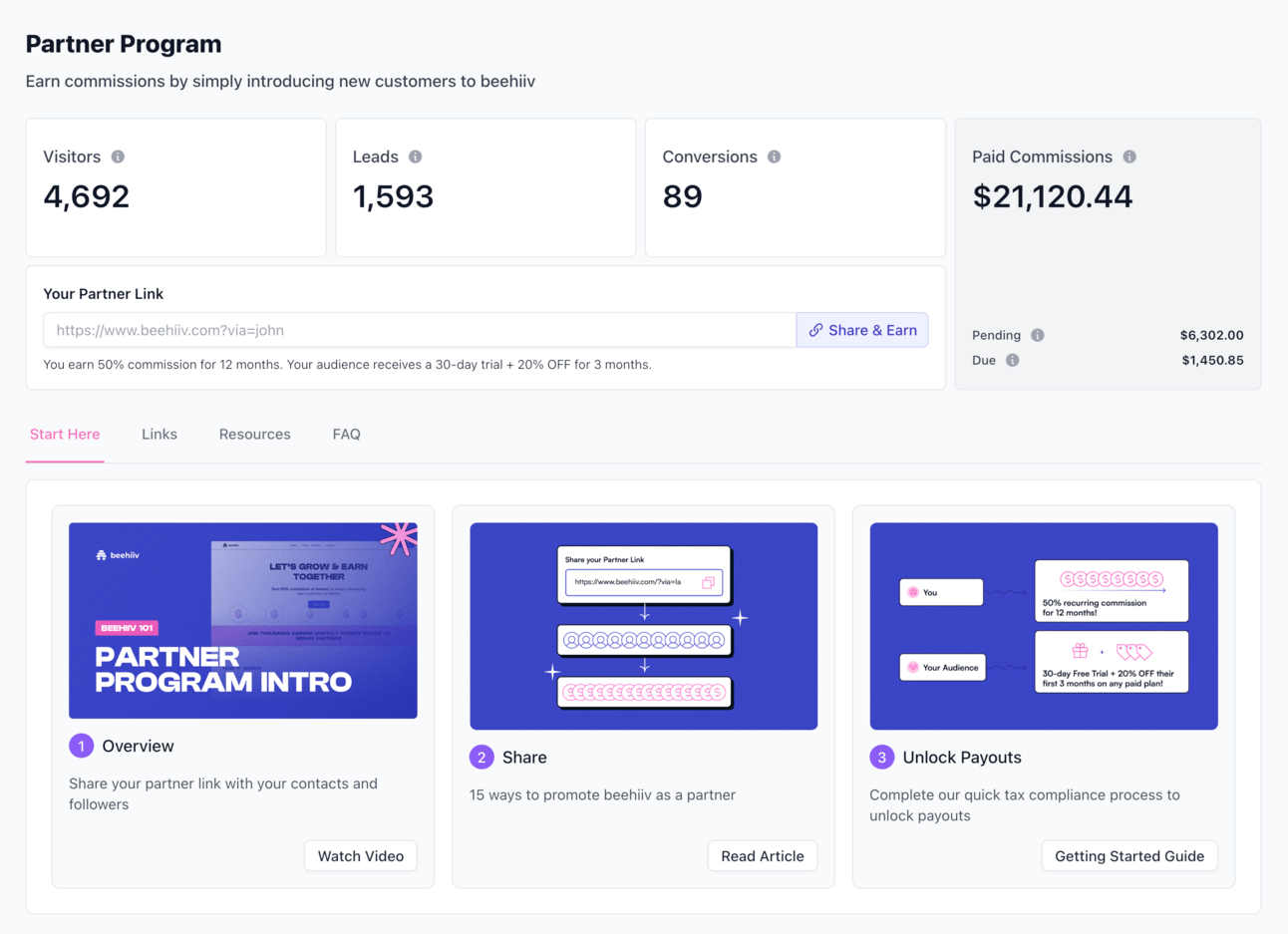This screenshot has width=1288, height=934.
Task: Click the 15 ways to promote beehiiv text
Action: [602, 795]
